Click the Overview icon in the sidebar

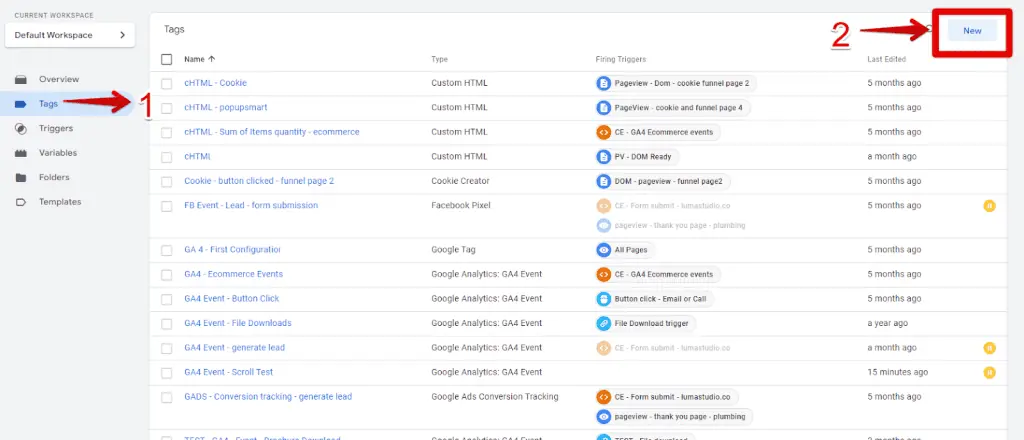pyautogui.click(x=20, y=79)
